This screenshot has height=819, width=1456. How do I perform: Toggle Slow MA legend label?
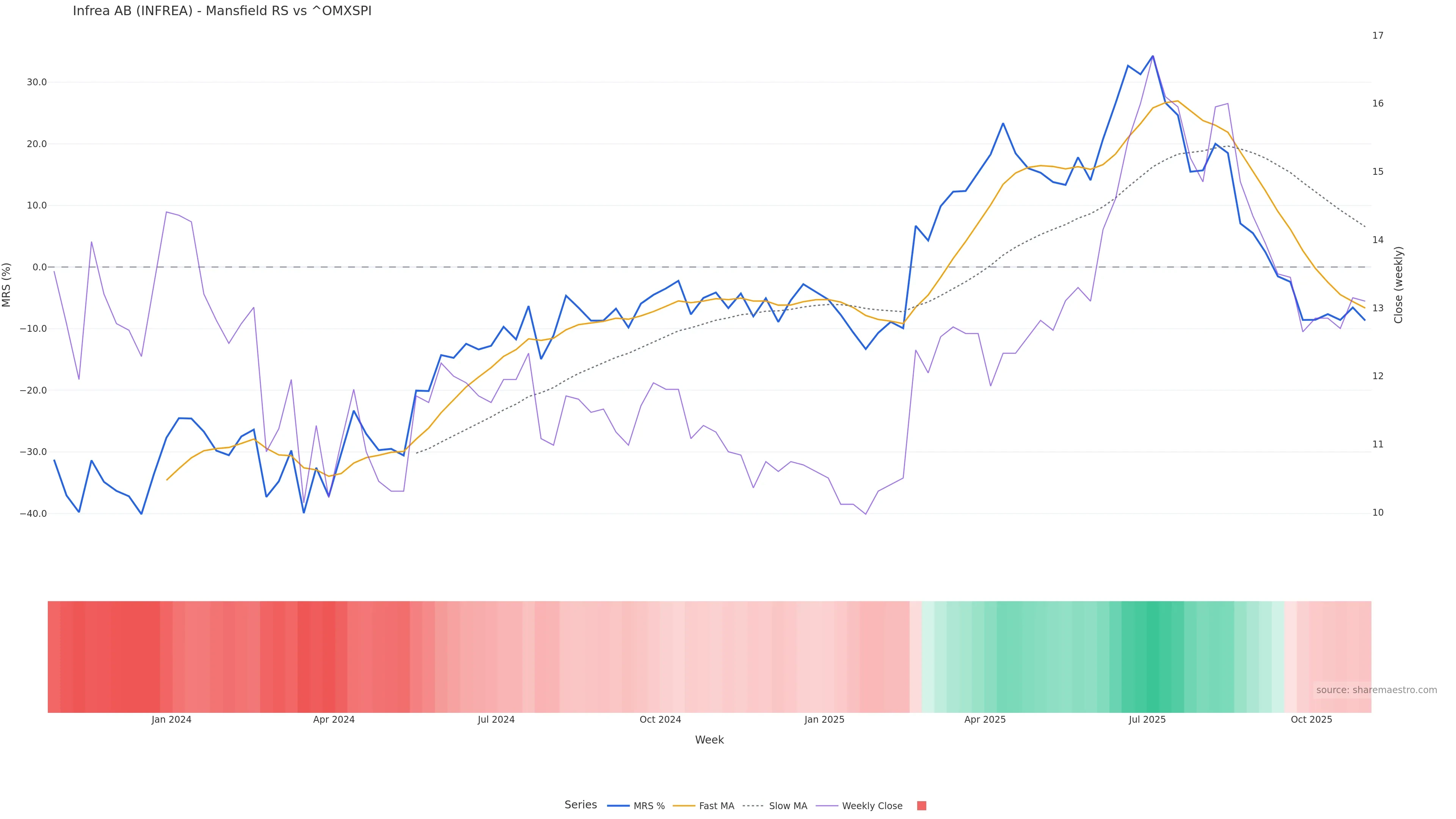tap(788, 806)
